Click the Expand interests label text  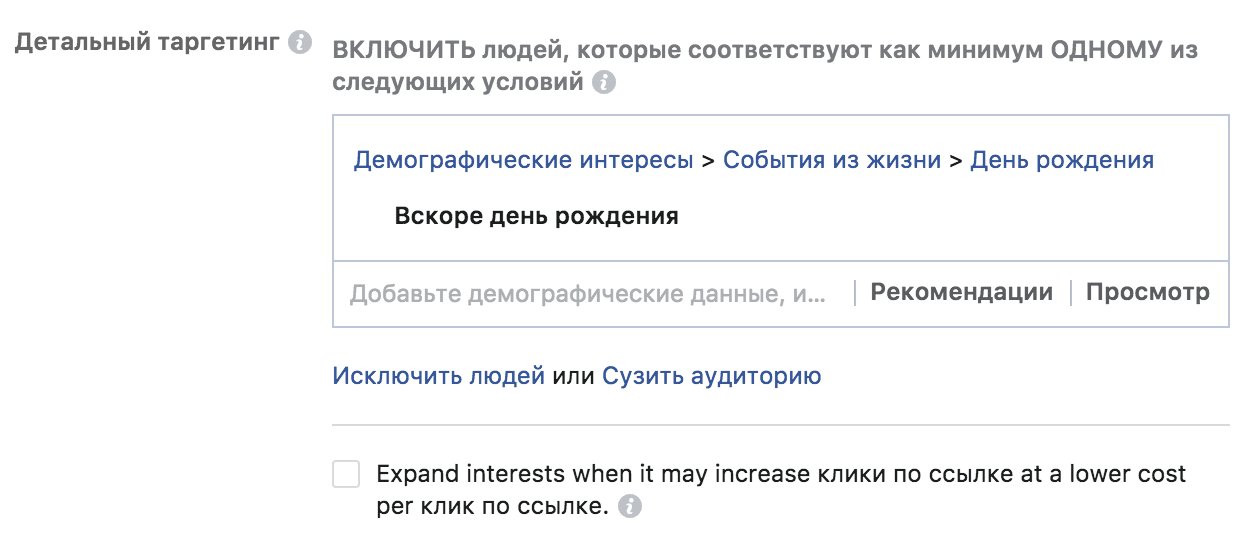[781, 490]
